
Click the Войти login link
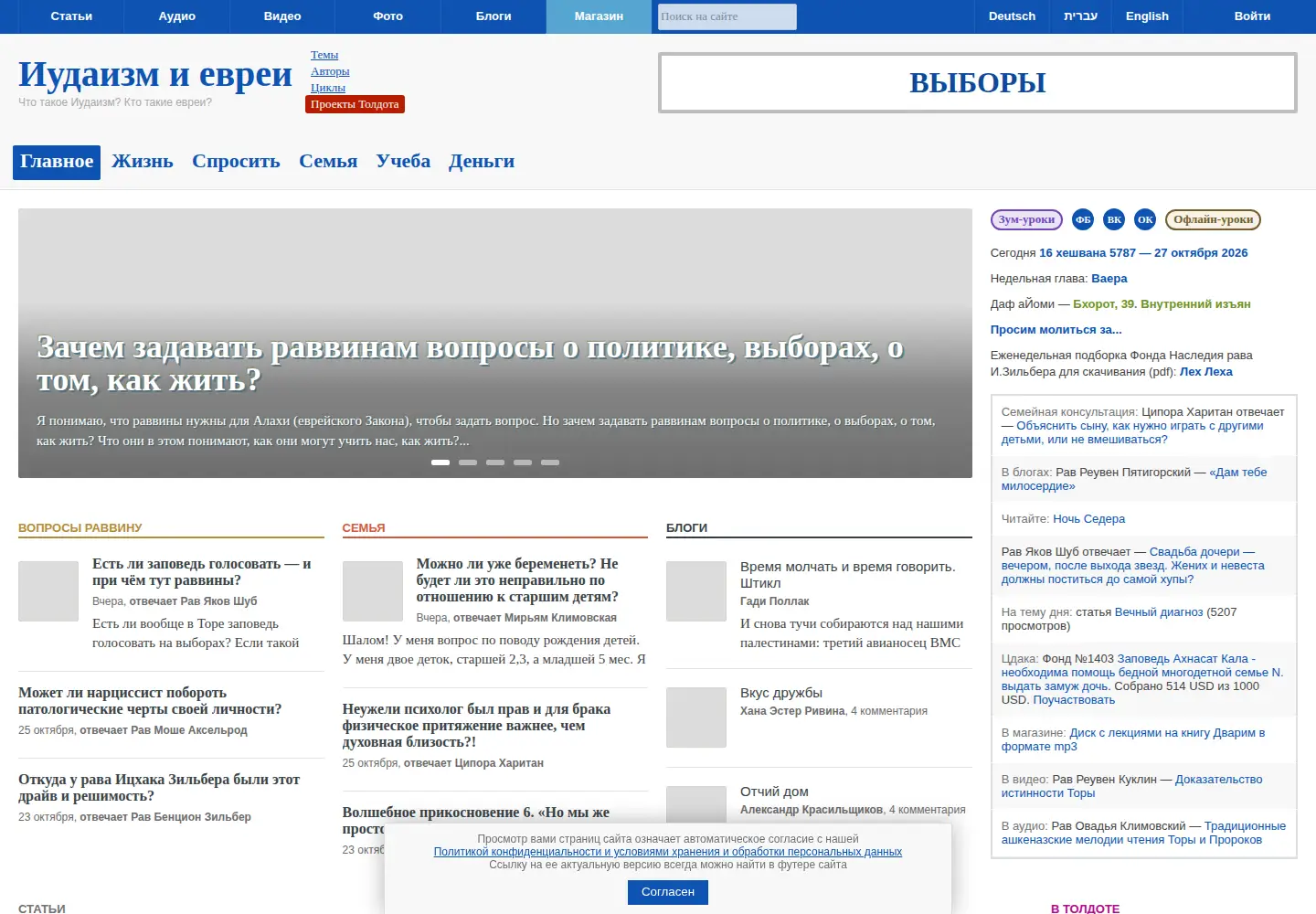click(1252, 16)
